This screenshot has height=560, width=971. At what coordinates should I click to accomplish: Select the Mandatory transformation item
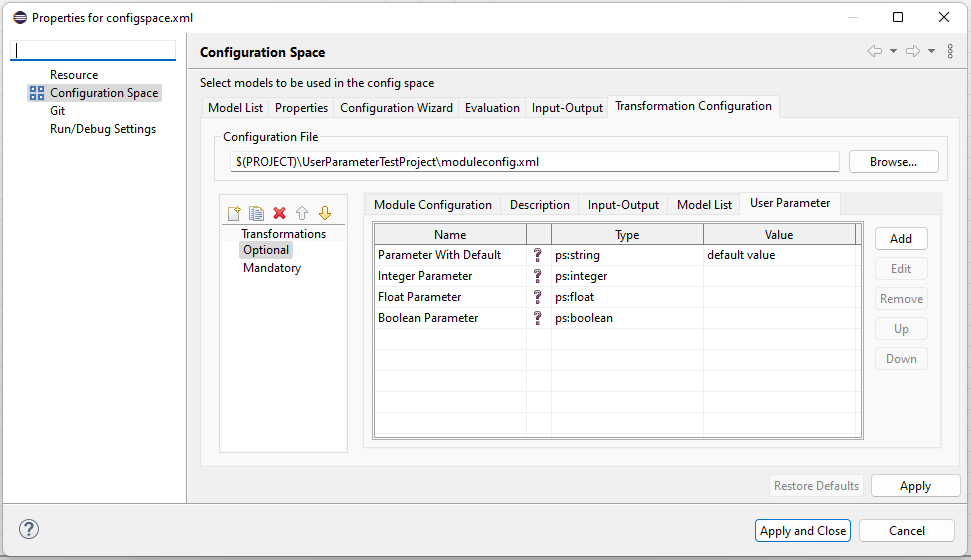tap(271, 268)
